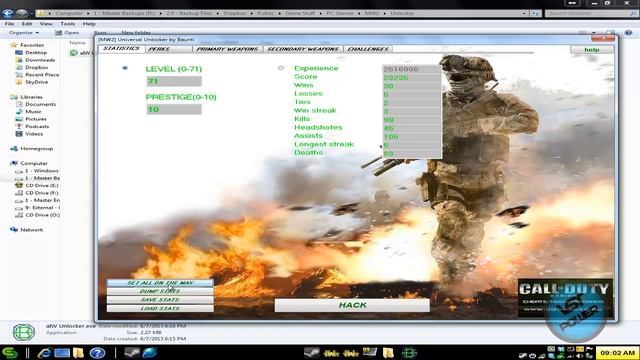
Task: Click the Win streak value field
Action: click(411, 111)
